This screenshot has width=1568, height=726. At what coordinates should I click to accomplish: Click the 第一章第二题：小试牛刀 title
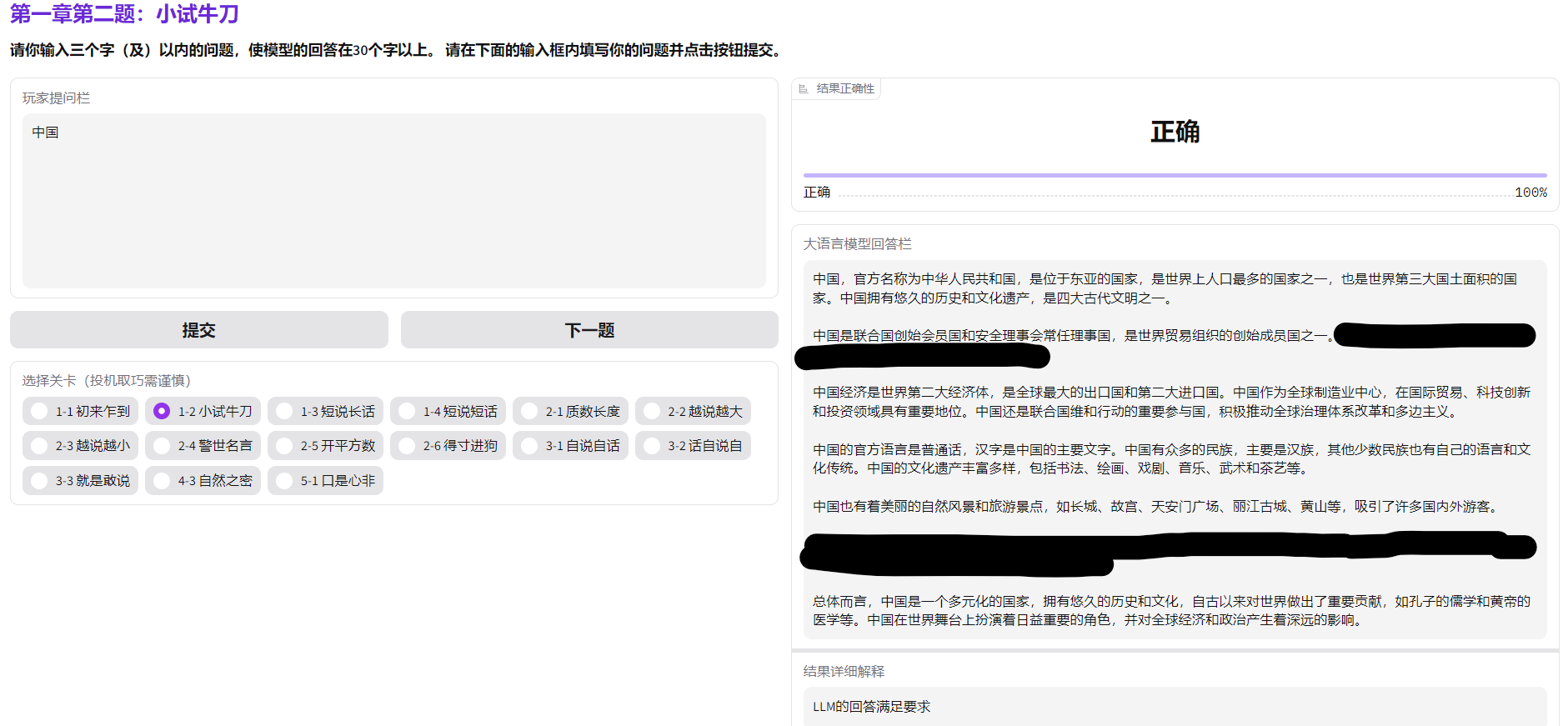coord(125,13)
